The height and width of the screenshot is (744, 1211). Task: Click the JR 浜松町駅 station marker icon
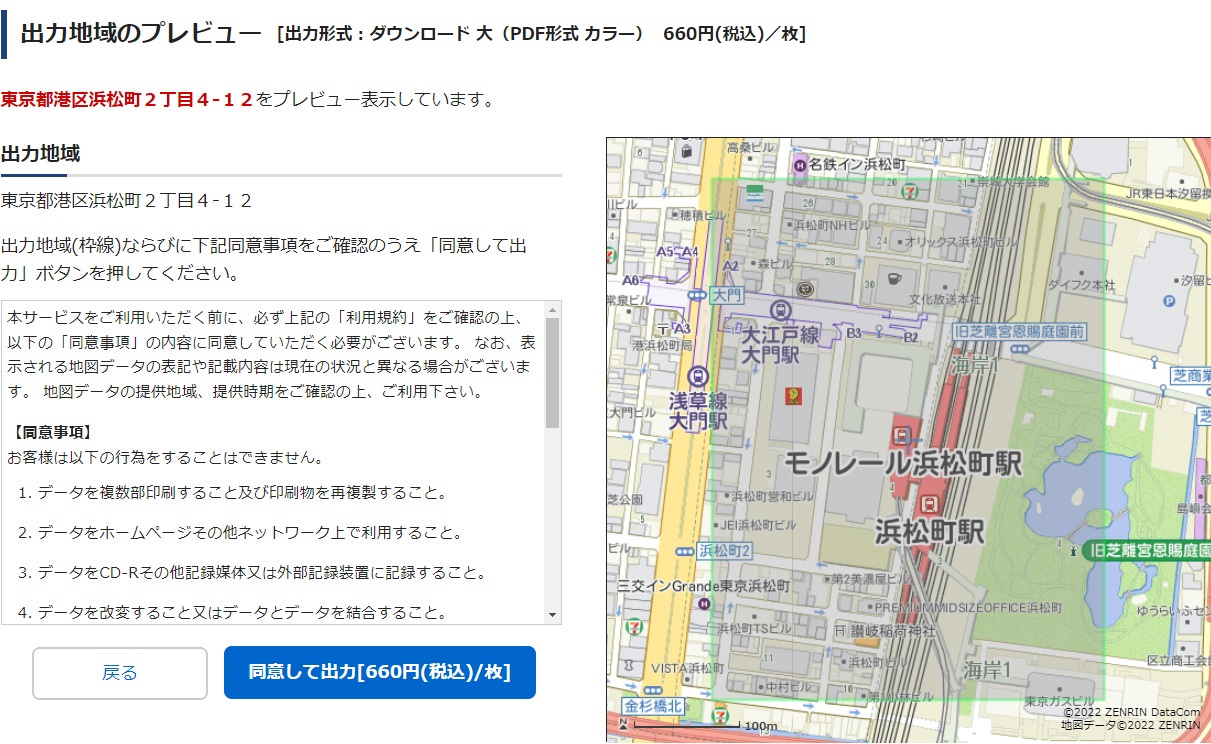(929, 504)
